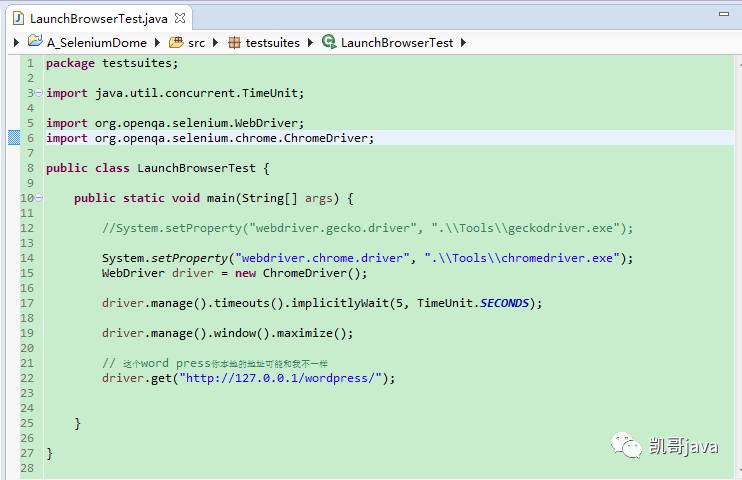The image size is (742, 480).
Task: Click the WebDriver import on line 5
Action: pyautogui.click(x=175, y=123)
